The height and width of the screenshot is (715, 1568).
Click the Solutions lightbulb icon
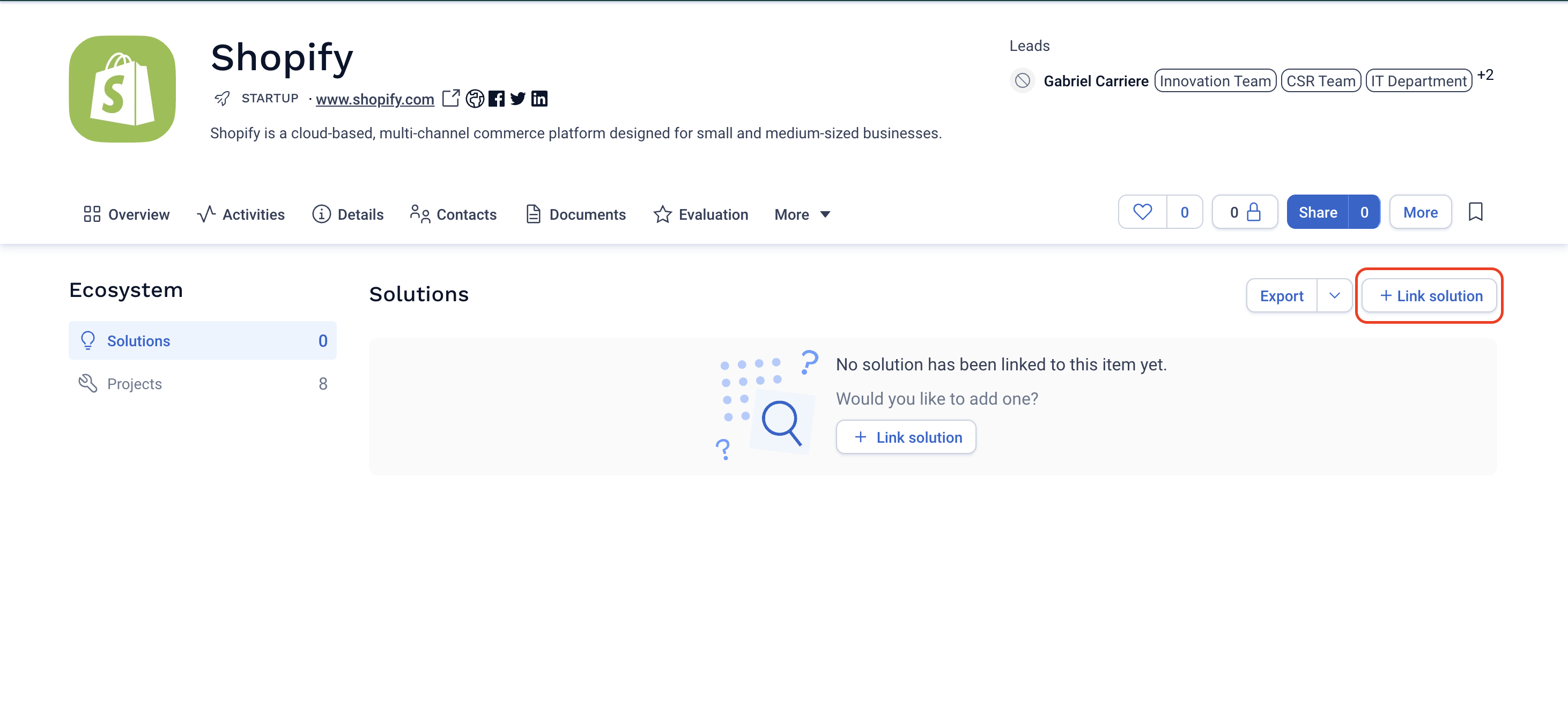88,340
